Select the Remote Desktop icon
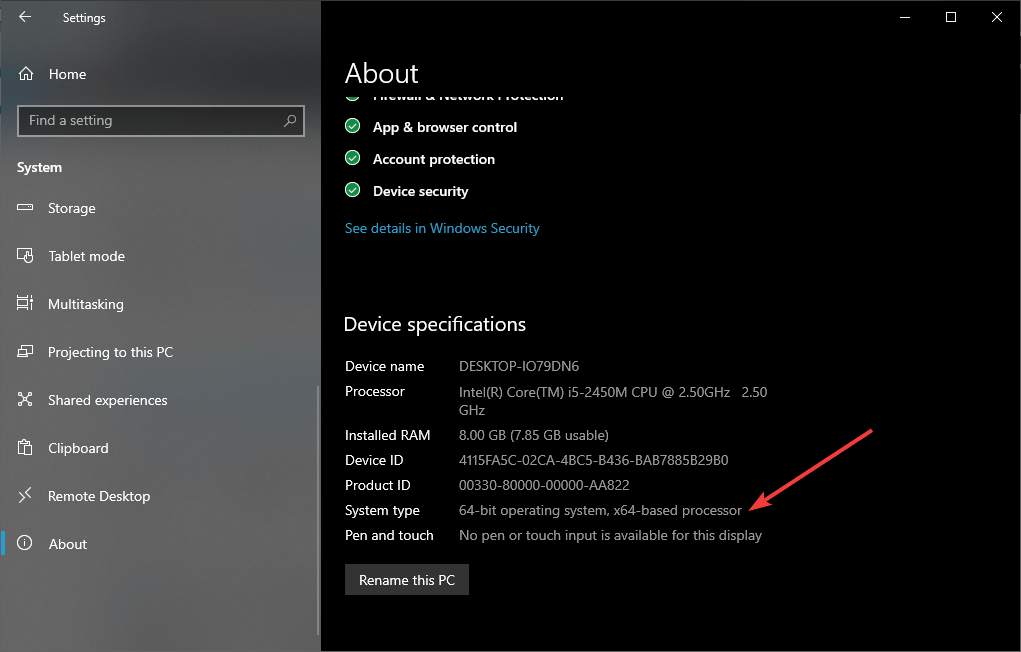 pos(27,496)
